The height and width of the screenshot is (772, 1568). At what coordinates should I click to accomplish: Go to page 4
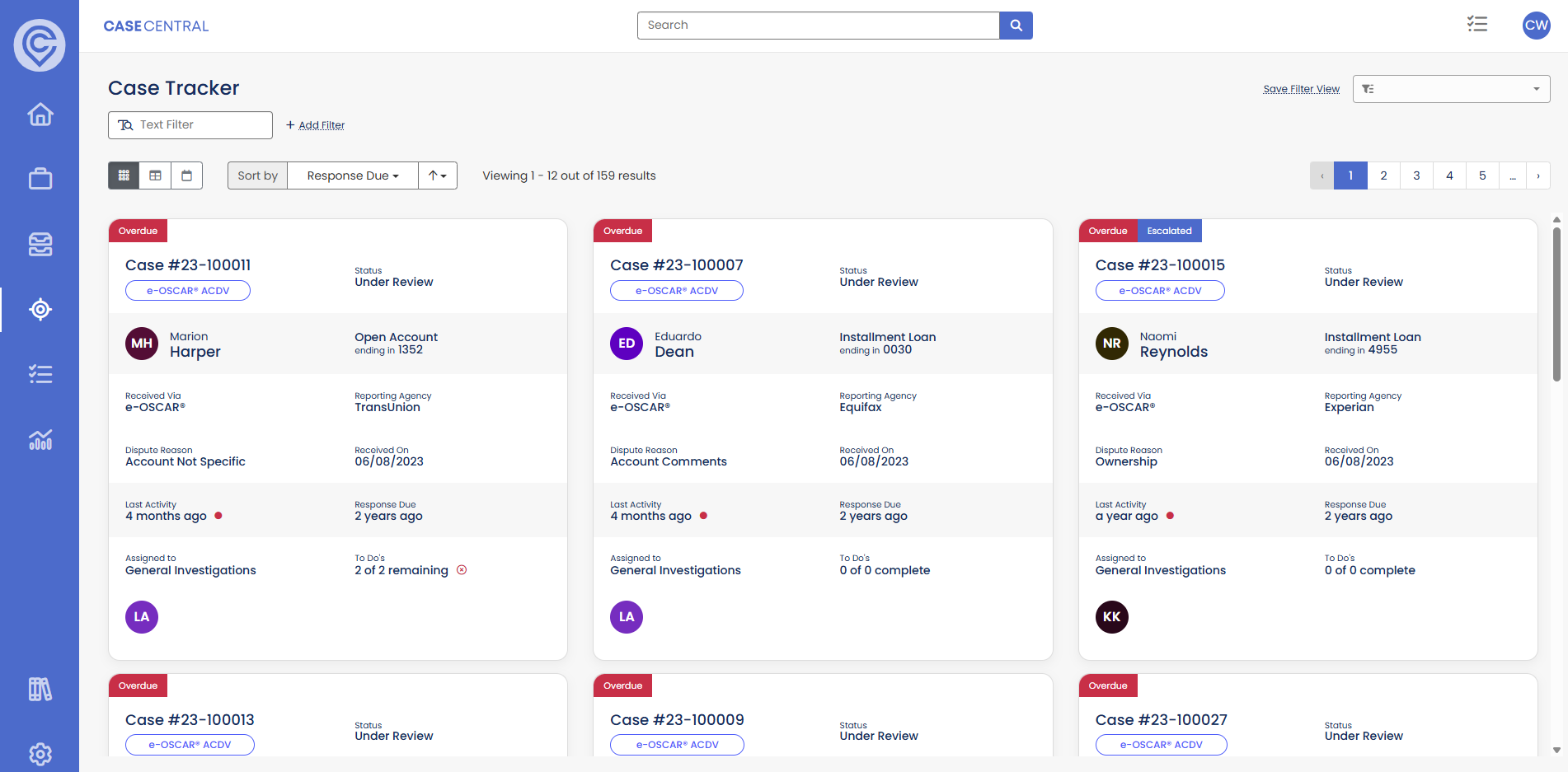[x=1449, y=175]
